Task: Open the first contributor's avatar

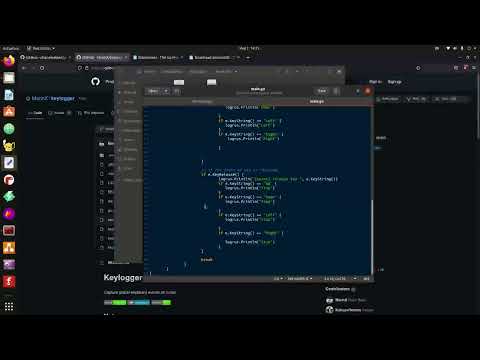Action: pyautogui.click(x=329, y=300)
